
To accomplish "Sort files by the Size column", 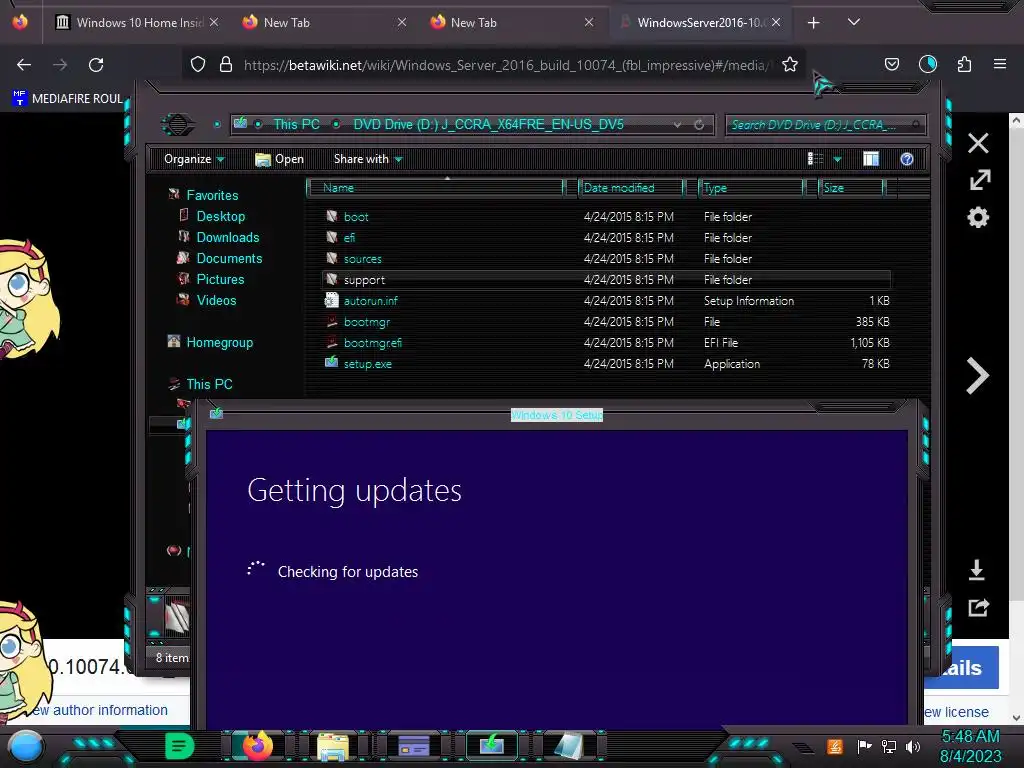I will point(852,188).
